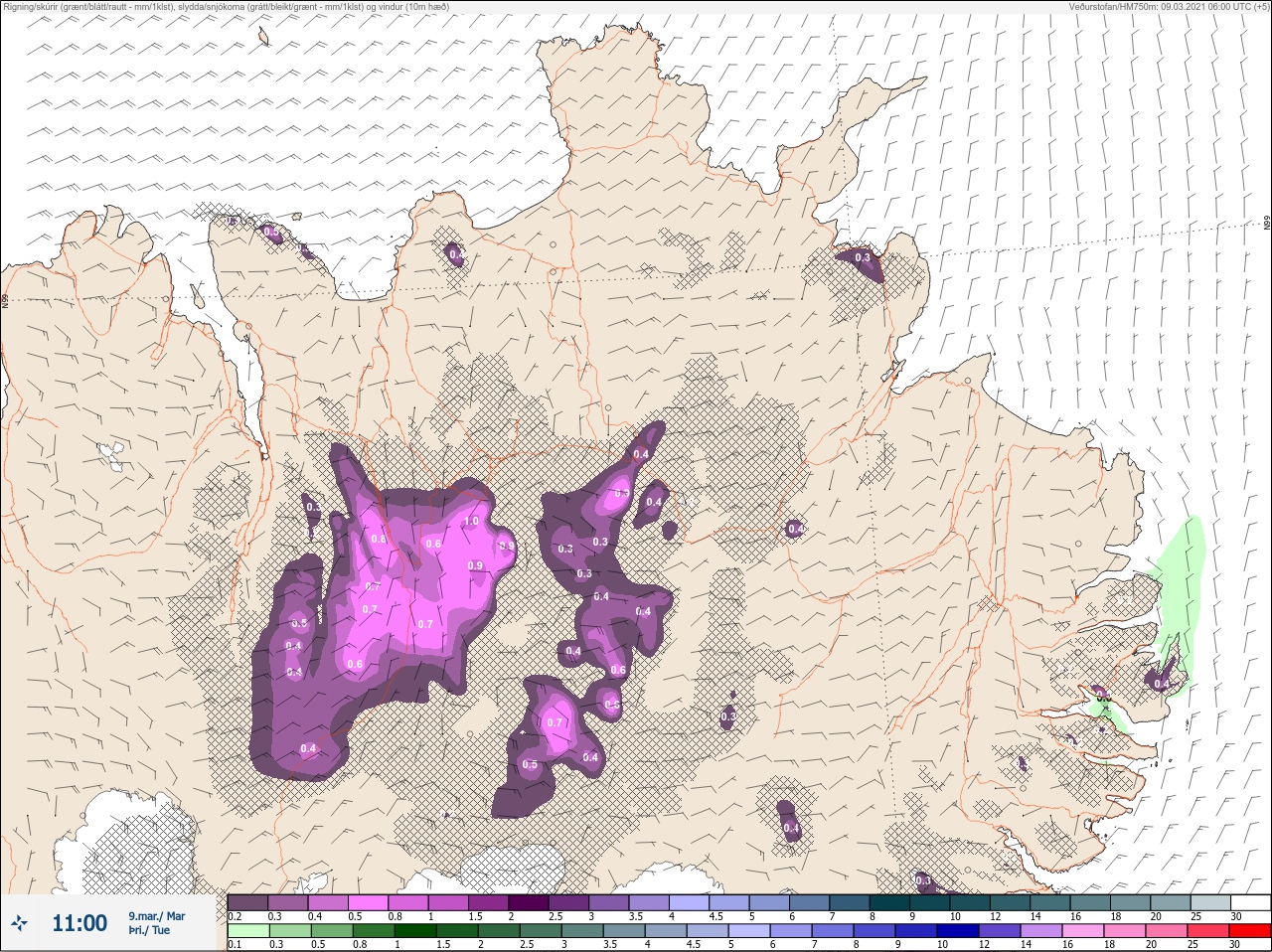Click the weather office star logo icon
Image resolution: width=1272 pixels, height=952 pixels.
(19, 923)
